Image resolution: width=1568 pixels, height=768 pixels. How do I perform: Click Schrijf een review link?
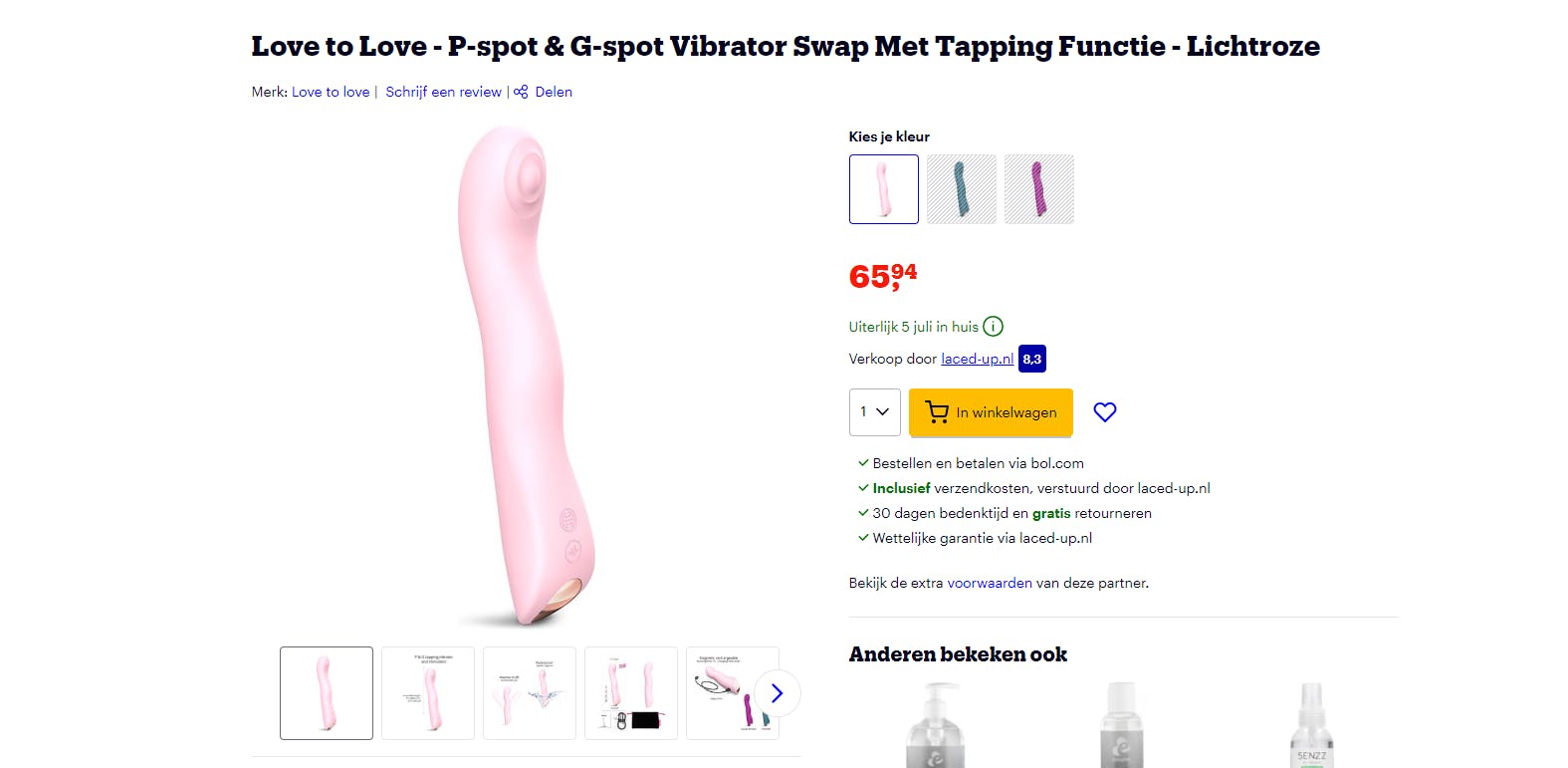click(x=444, y=92)
